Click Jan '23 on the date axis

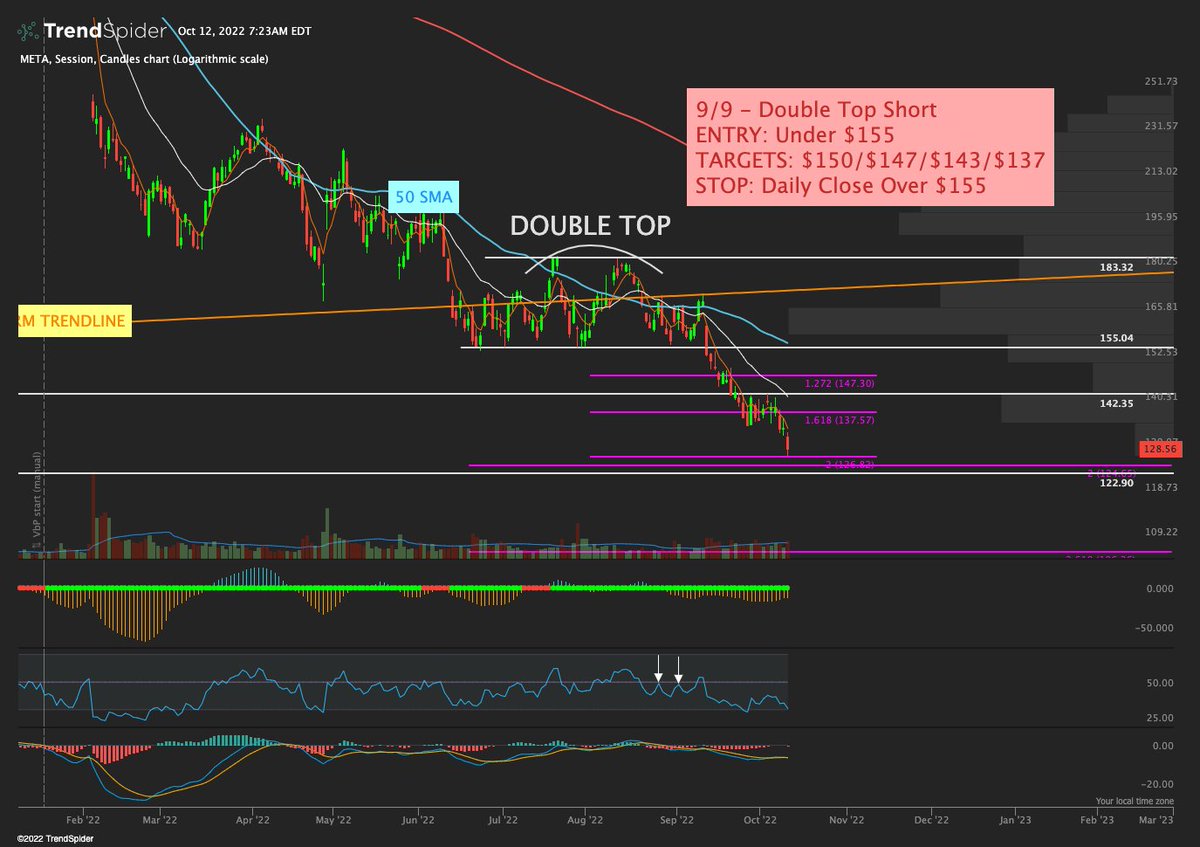tap(1015, 819)
